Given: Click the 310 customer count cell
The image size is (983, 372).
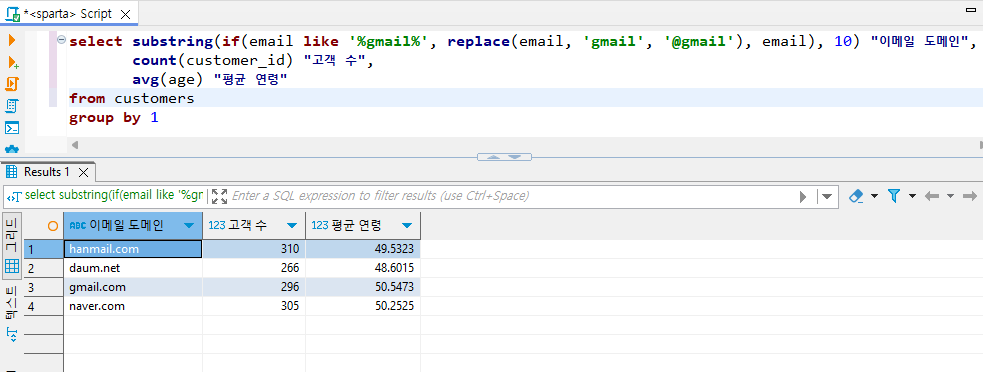Looking at the screenshot, I should pyautogui.click(x=254, y=249).
